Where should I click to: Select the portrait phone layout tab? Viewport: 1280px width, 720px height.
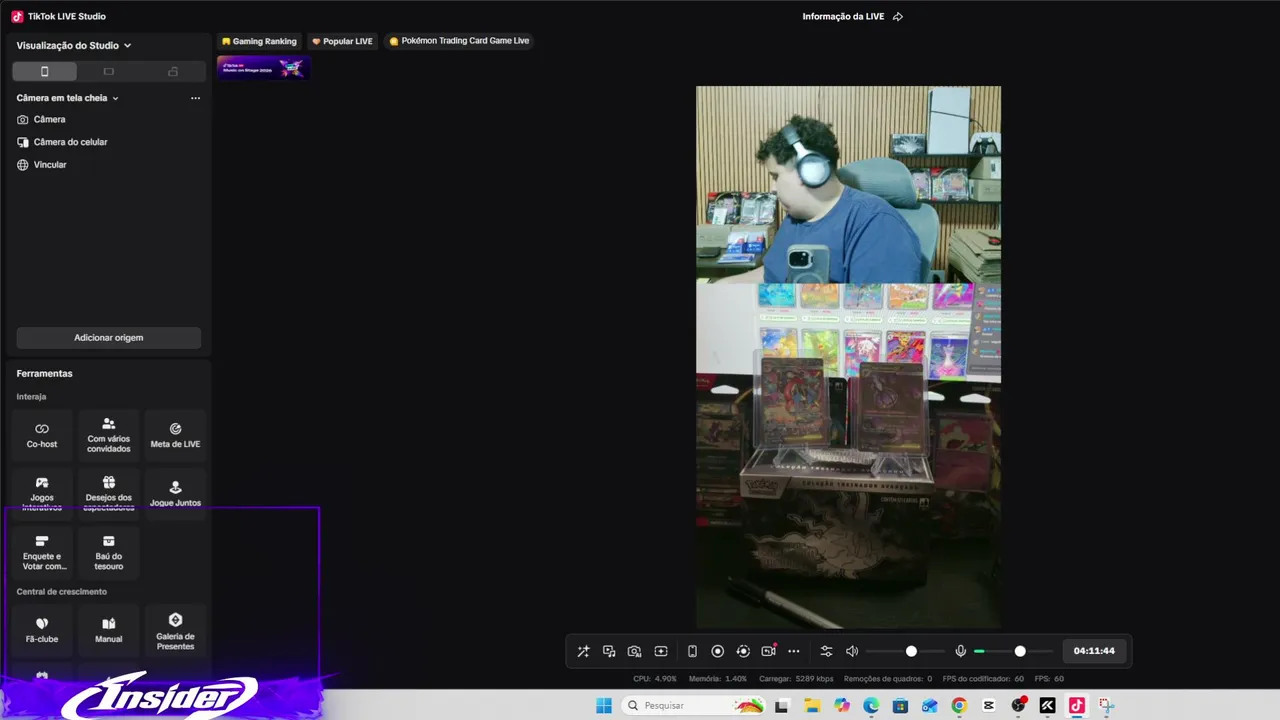44,71
